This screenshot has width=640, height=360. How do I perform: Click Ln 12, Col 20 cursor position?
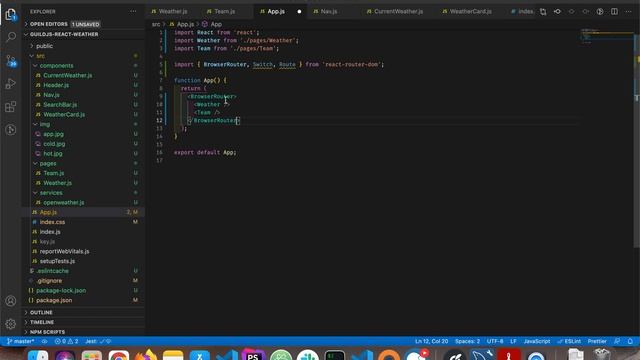point(431,341)
